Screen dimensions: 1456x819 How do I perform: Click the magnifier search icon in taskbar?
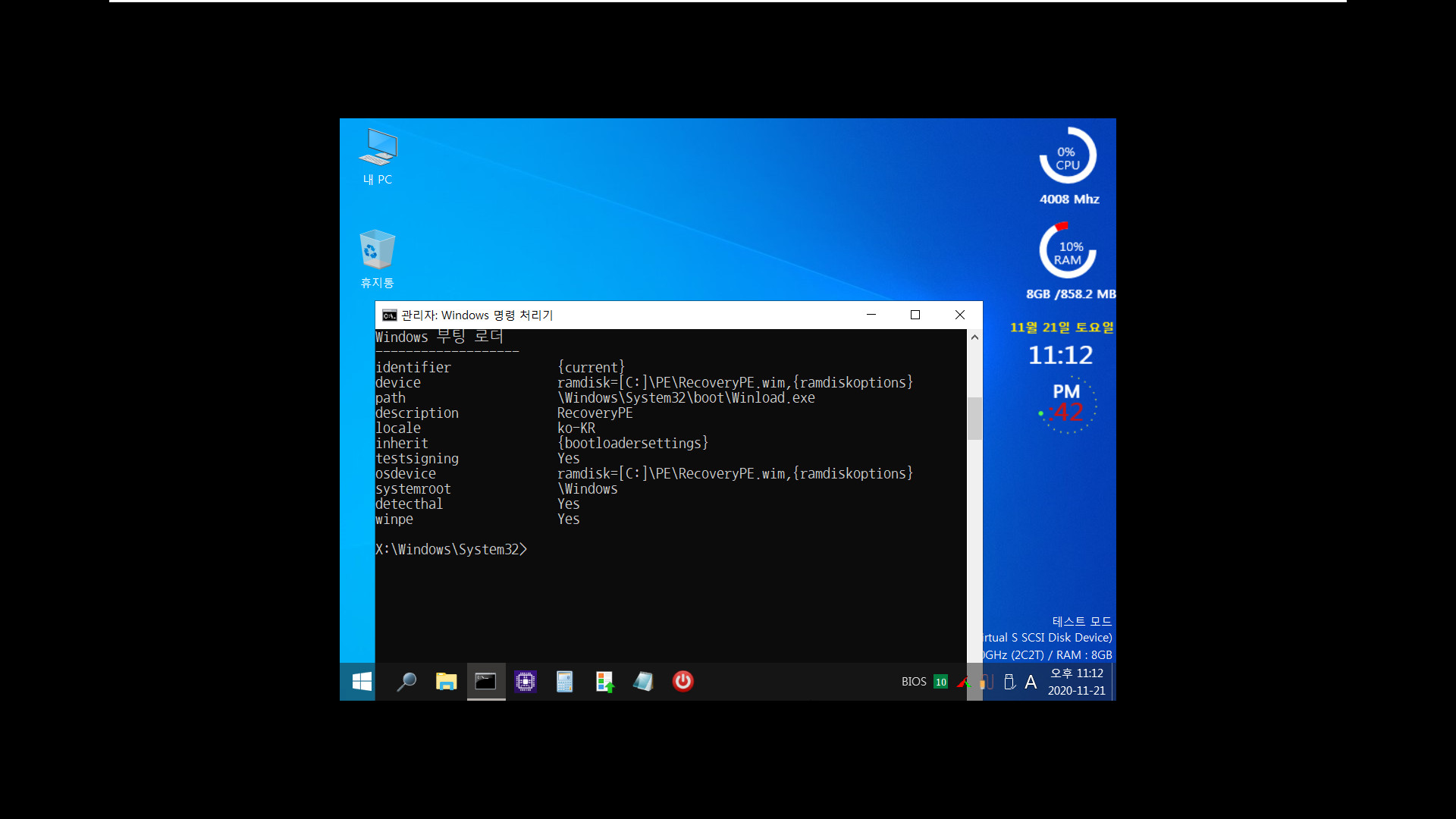(406, 682)
